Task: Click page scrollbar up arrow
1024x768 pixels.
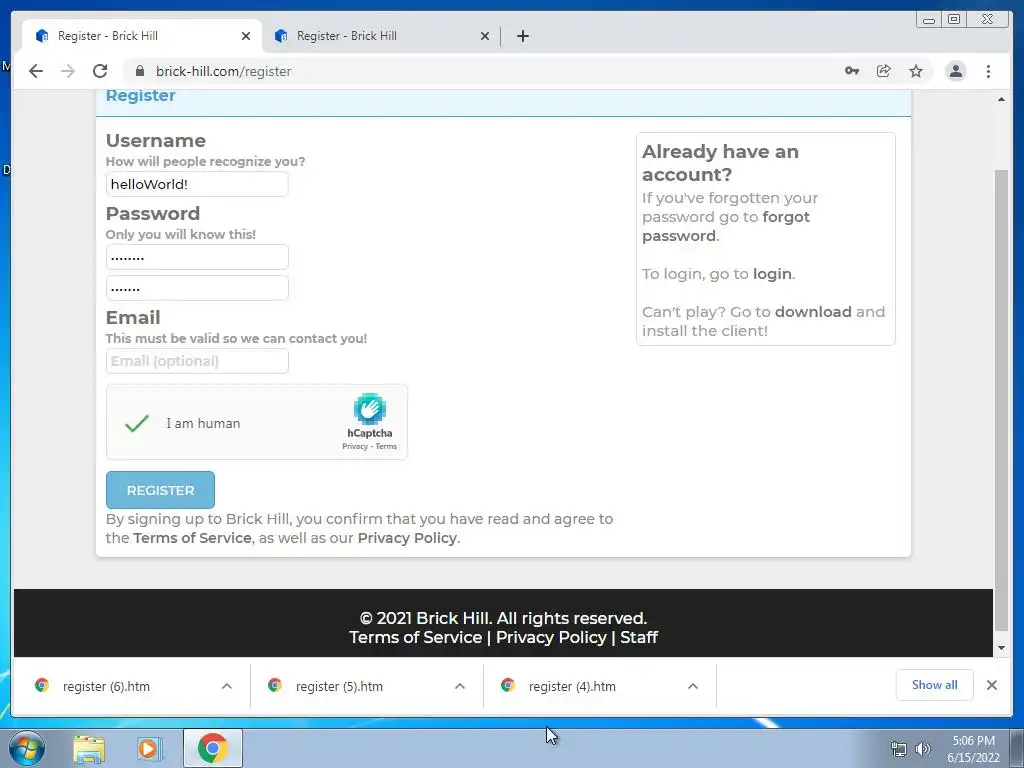Action: pyautogui.click(x=1001, y=99)
